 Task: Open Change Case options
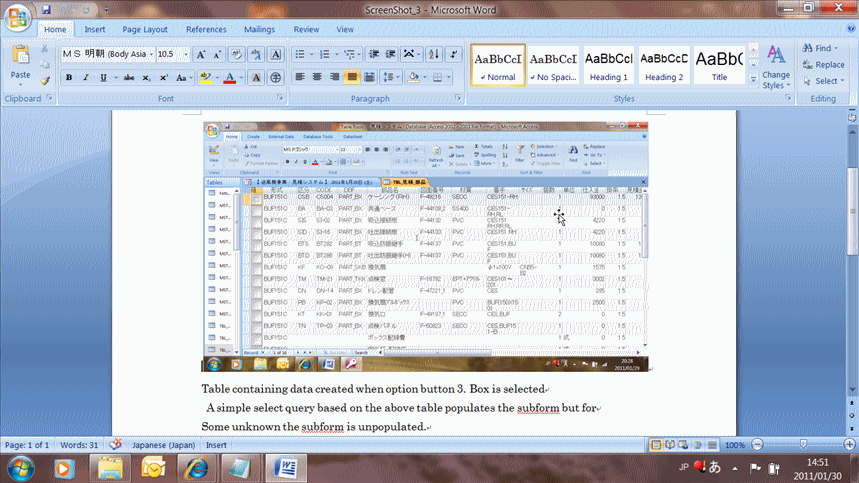point(184,78)
